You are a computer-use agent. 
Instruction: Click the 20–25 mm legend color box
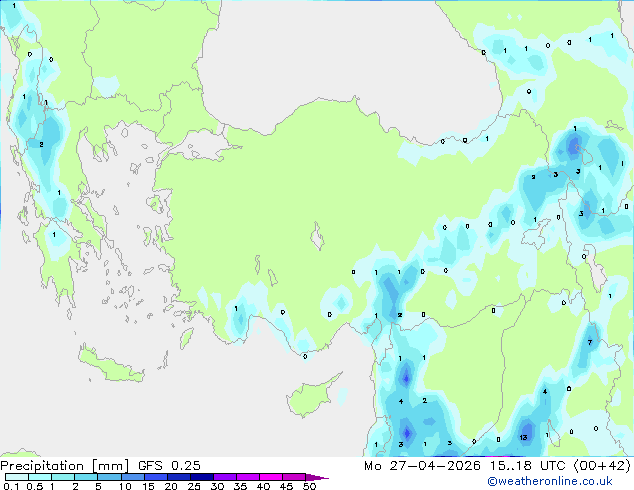coord(178,477)
